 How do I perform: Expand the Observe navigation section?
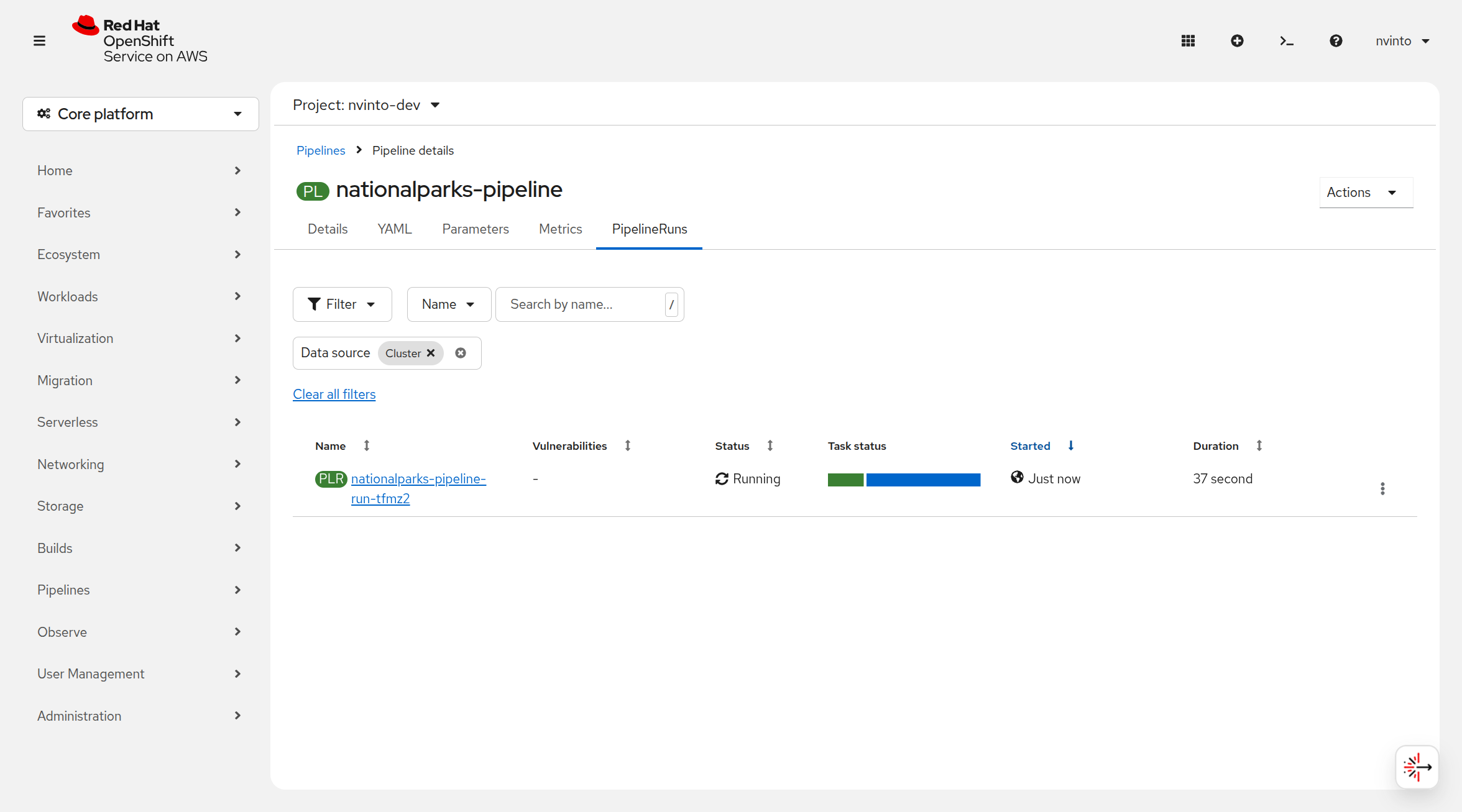pos(140,632)
